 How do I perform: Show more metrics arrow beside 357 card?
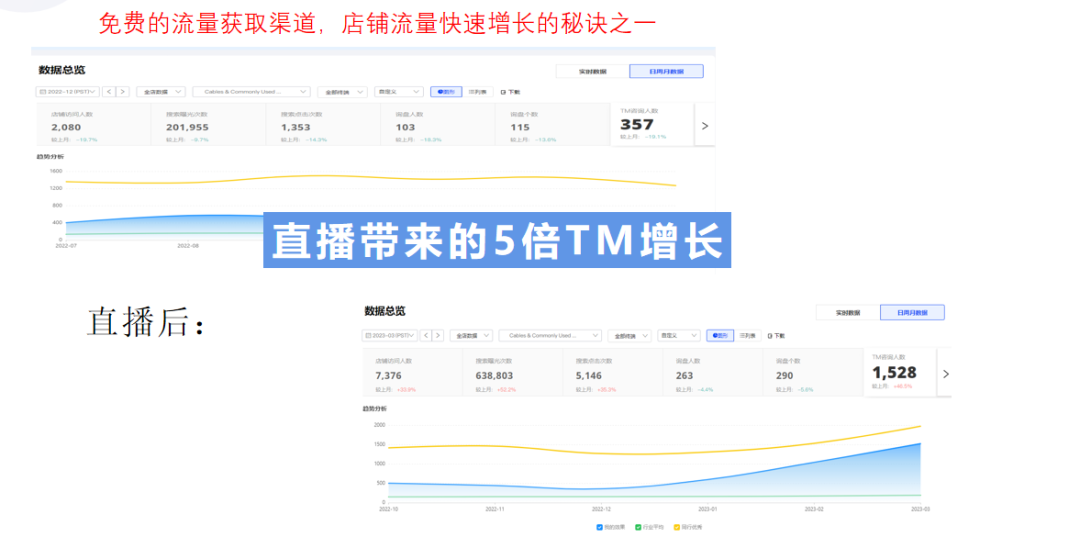[x=705, y=126]
